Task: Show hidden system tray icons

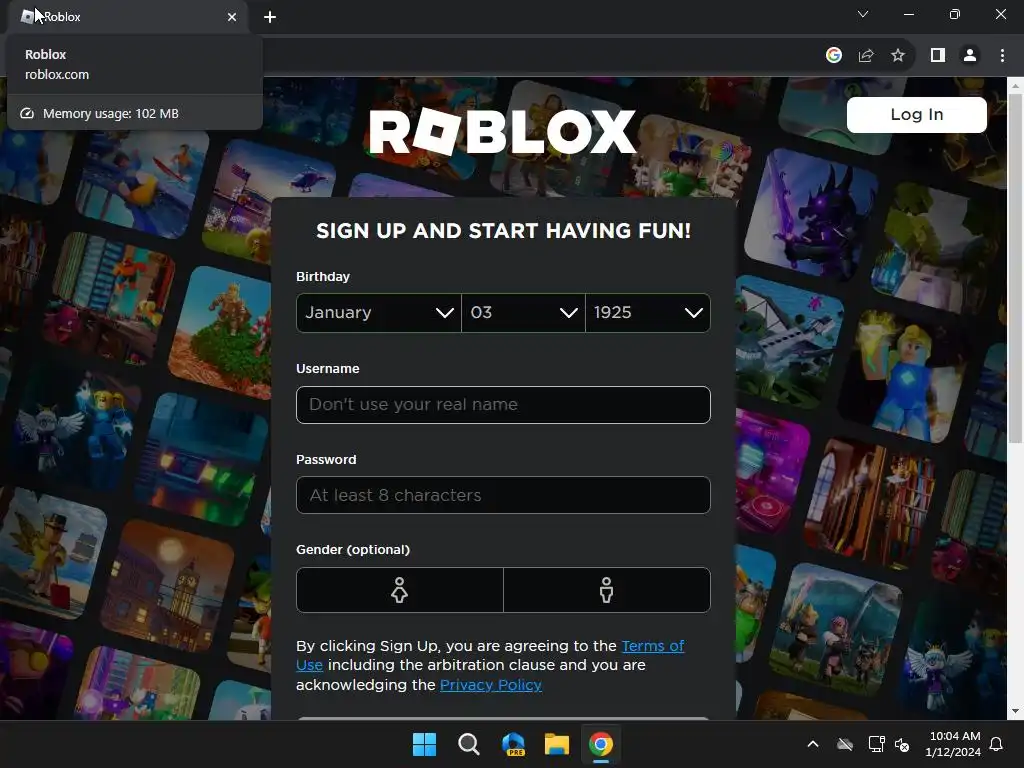Action: (813, 744)
